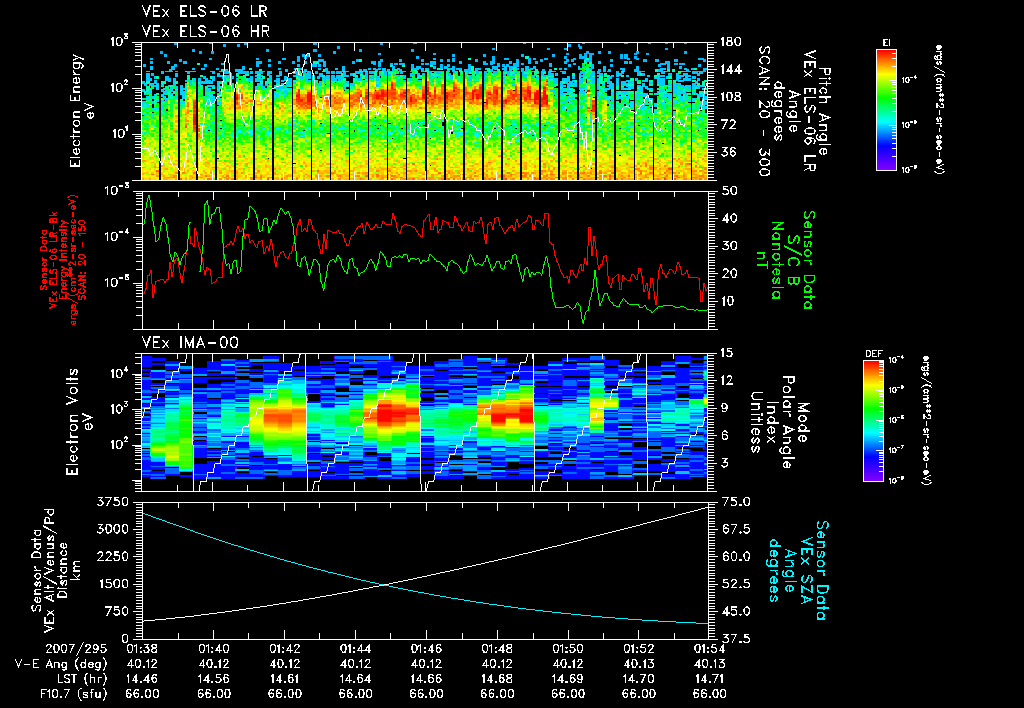1024x708 pixels.
Task: Click the LST value "14.69"
Action: click(x=568, y=679)
